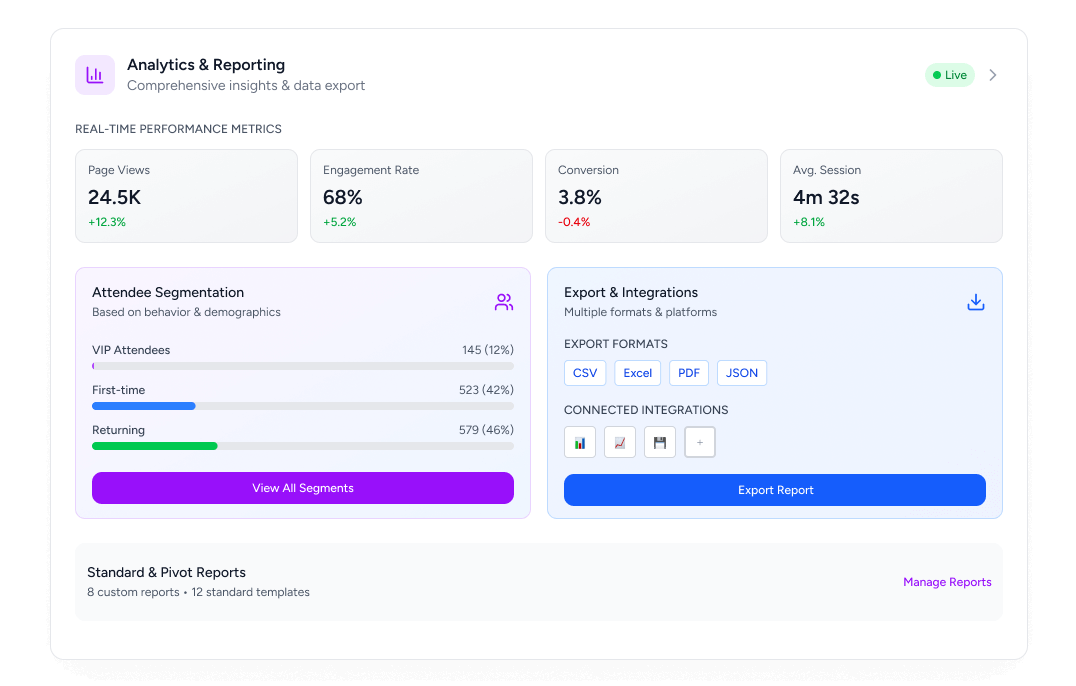Open the line chart integration icon

[620, 442]
